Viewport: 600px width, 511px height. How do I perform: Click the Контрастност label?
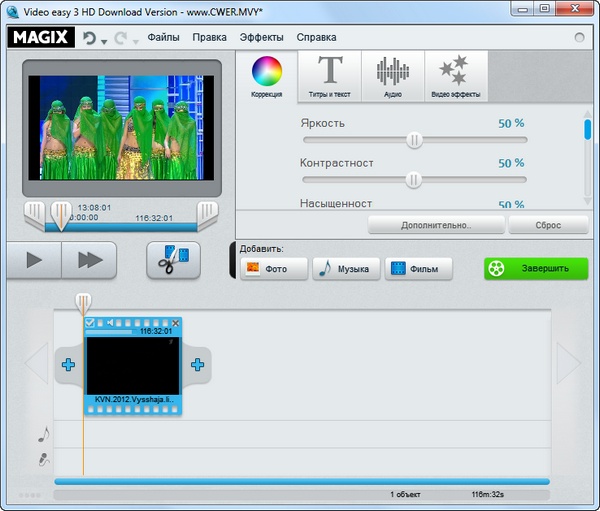[x=337, y=163]
